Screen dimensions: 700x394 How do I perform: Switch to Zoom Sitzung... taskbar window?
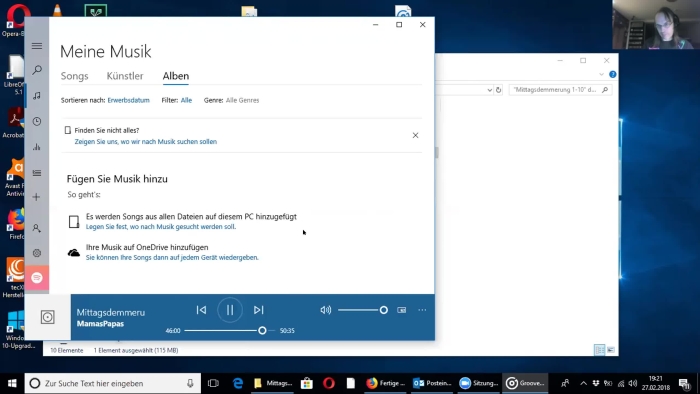(479, 383)
